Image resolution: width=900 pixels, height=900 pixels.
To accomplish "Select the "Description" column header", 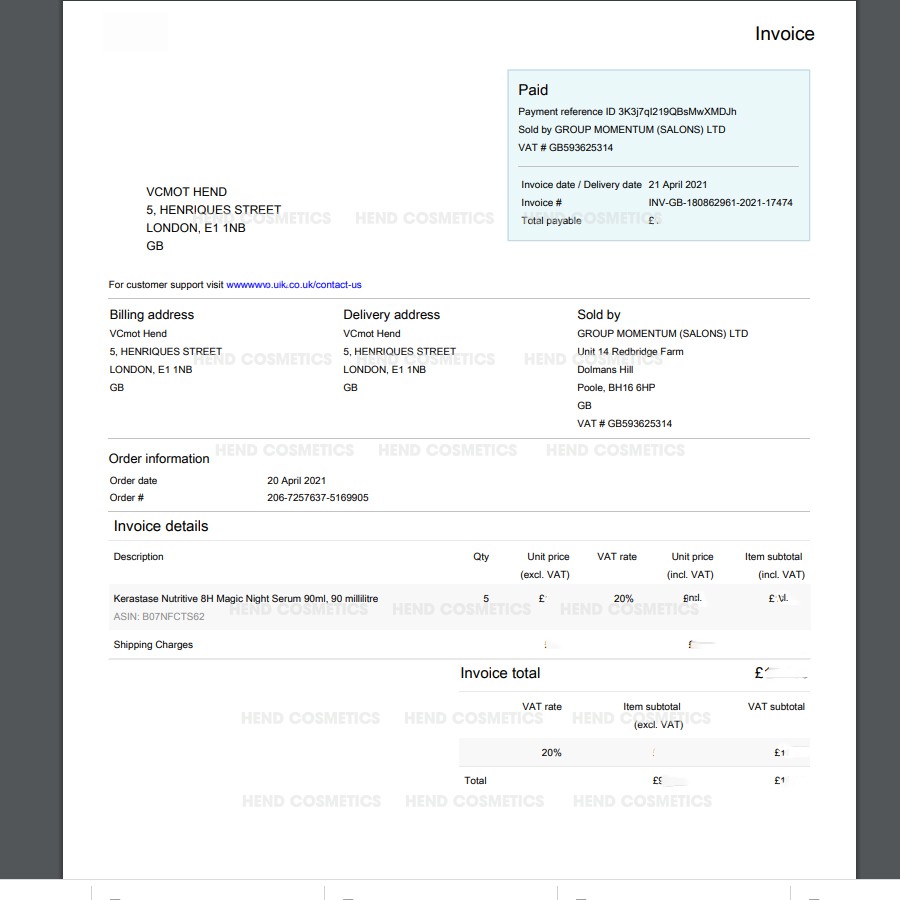I will pyautogui.click(x=138, y=557).
